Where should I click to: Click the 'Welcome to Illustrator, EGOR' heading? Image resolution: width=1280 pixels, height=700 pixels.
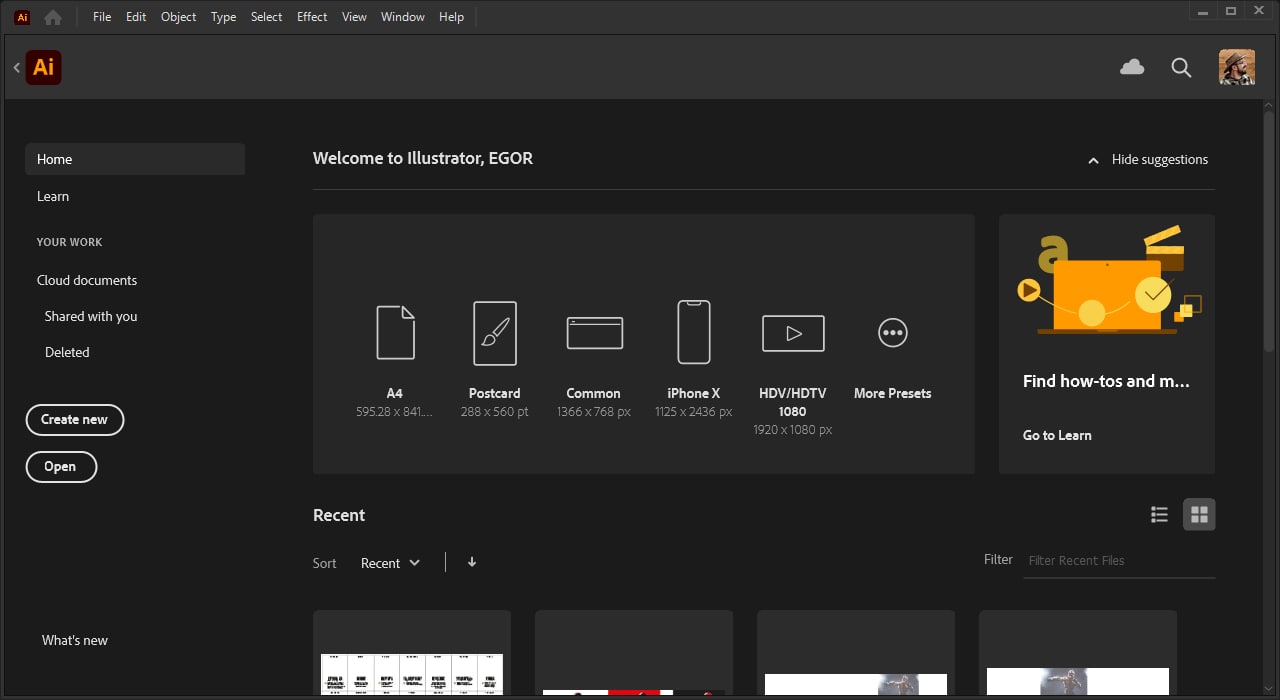423,158
